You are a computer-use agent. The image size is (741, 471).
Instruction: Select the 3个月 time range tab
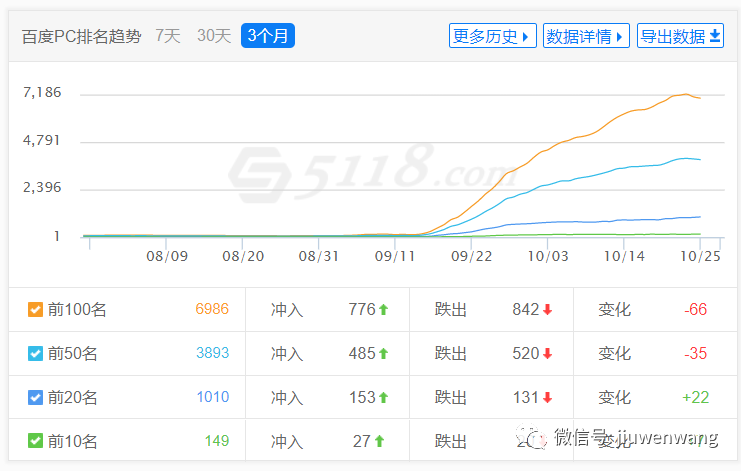268,35
